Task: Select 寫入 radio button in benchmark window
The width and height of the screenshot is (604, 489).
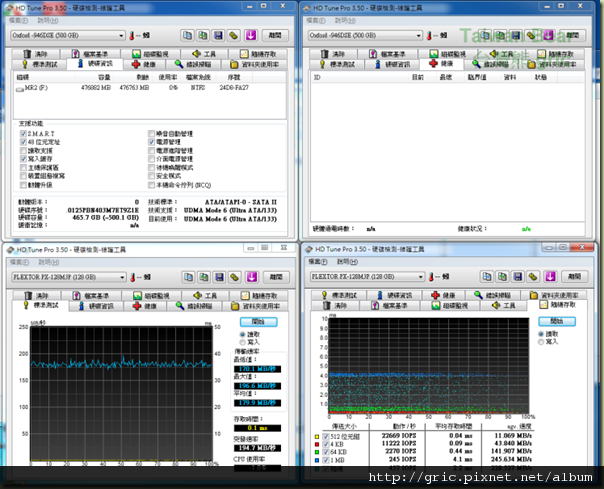Action: coord(242,342)
